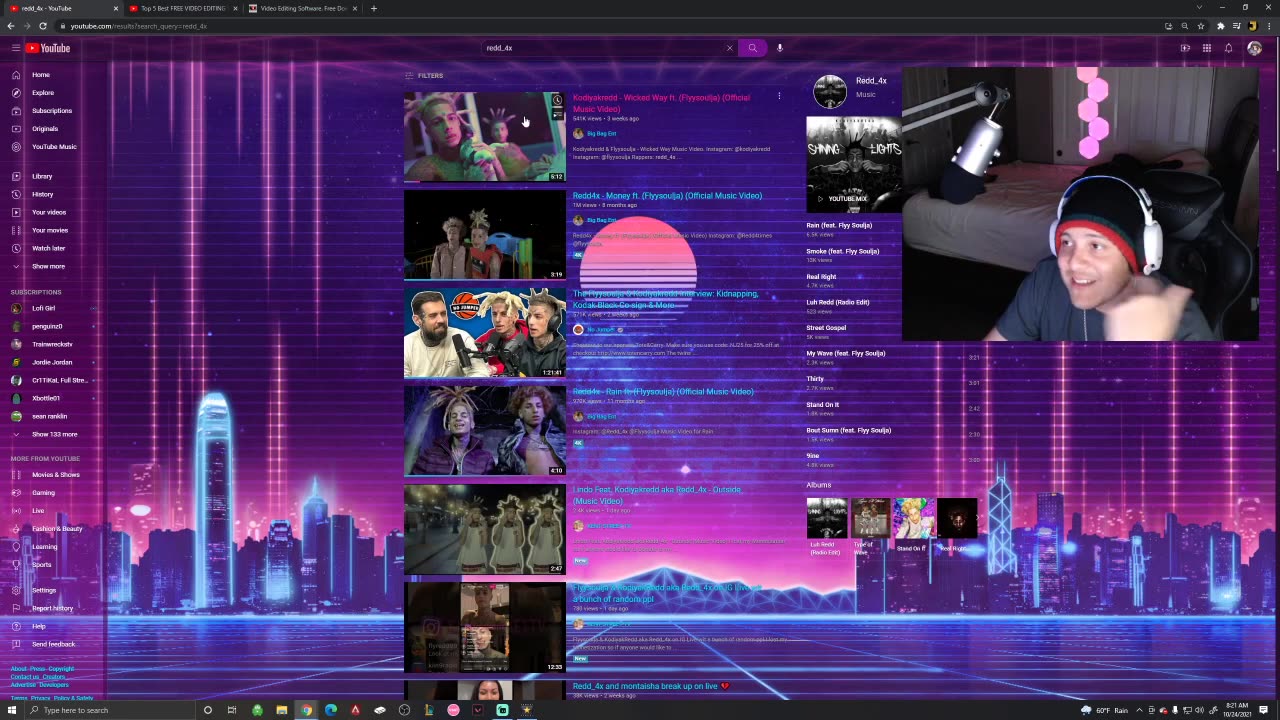Open a new browser tab
The width and height of the screenshot is (1280, 720).
(x=374, y=8)
